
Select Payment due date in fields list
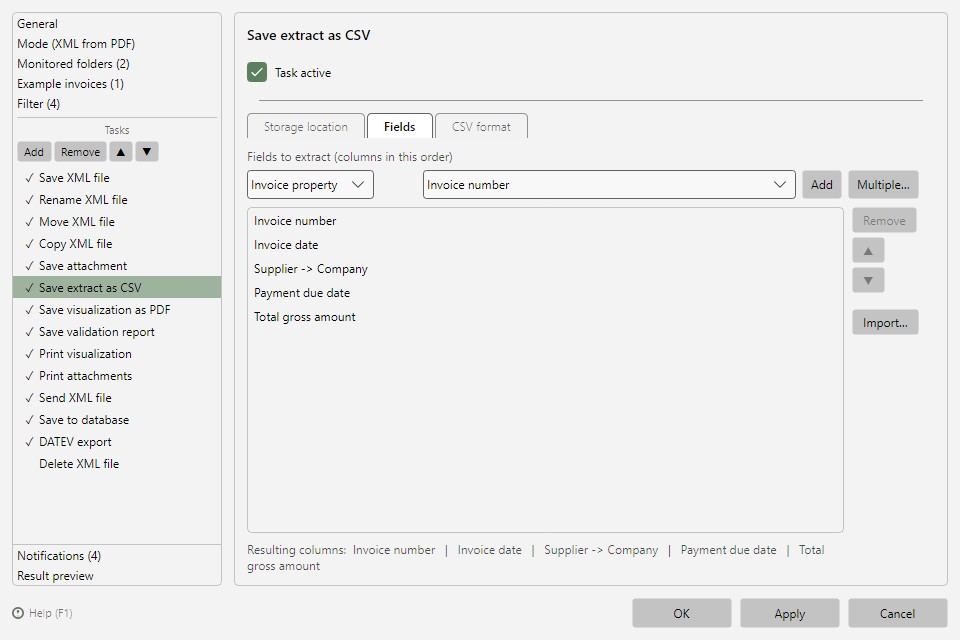coord(545,293)
